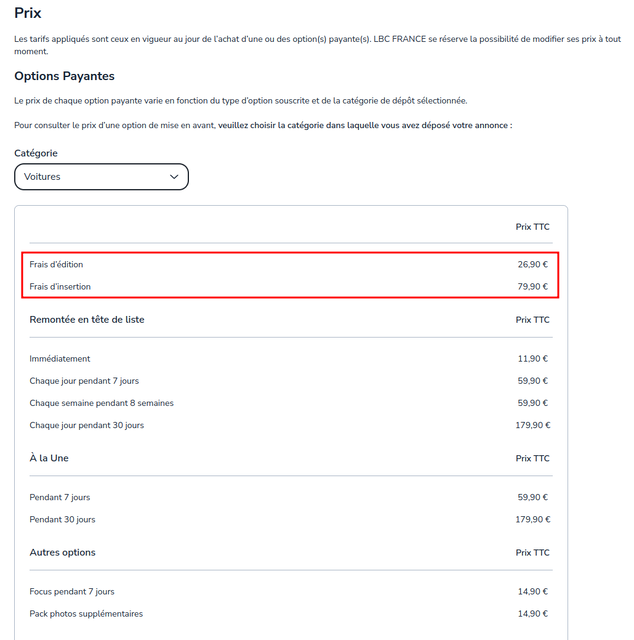Select Pack photos supplémentaires row
Screen dimensions: 634x640
tap(291, 613)
